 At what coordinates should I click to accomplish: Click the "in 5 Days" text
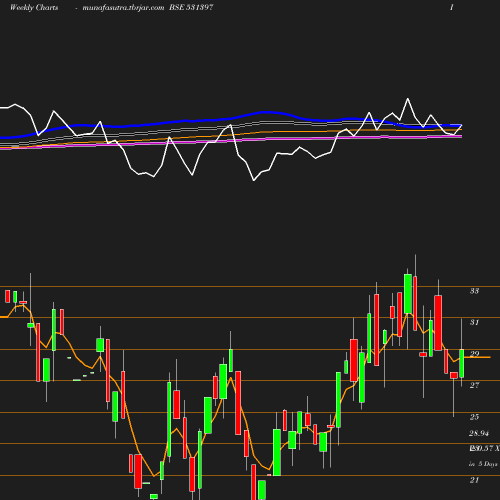coord(483,464)
